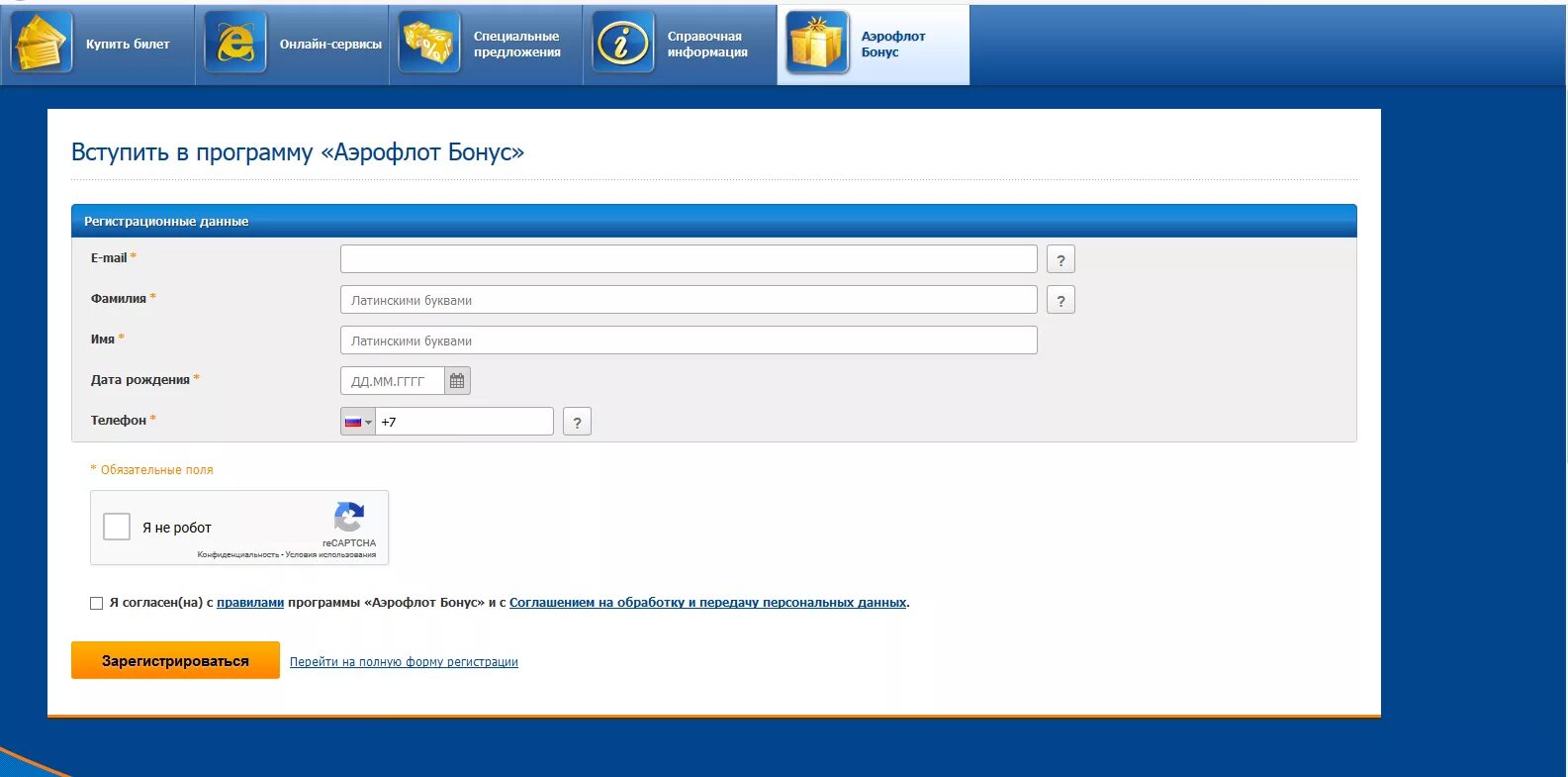
Task: Open the reCAPTCHA Условия использования link
Action: (330, 554)
